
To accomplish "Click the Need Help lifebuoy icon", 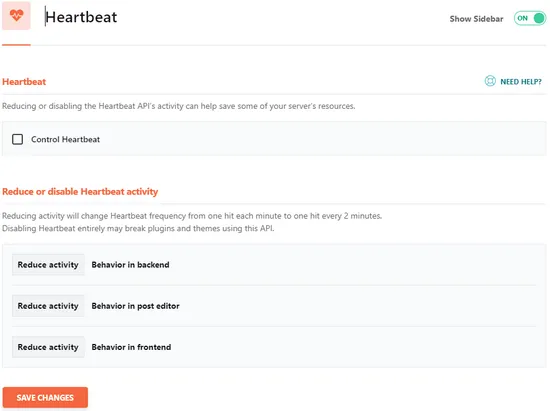I will point(490,81).
